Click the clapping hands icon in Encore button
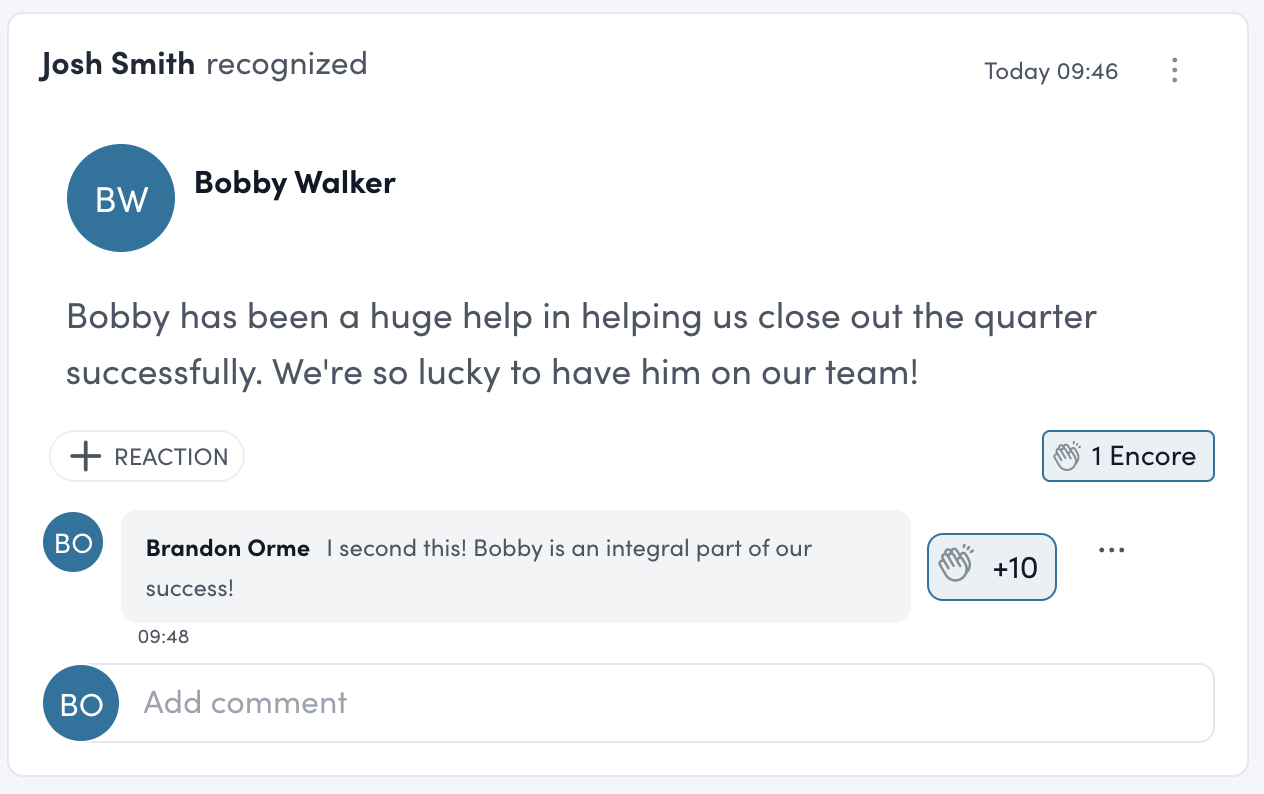 (x=1068, y=457)
